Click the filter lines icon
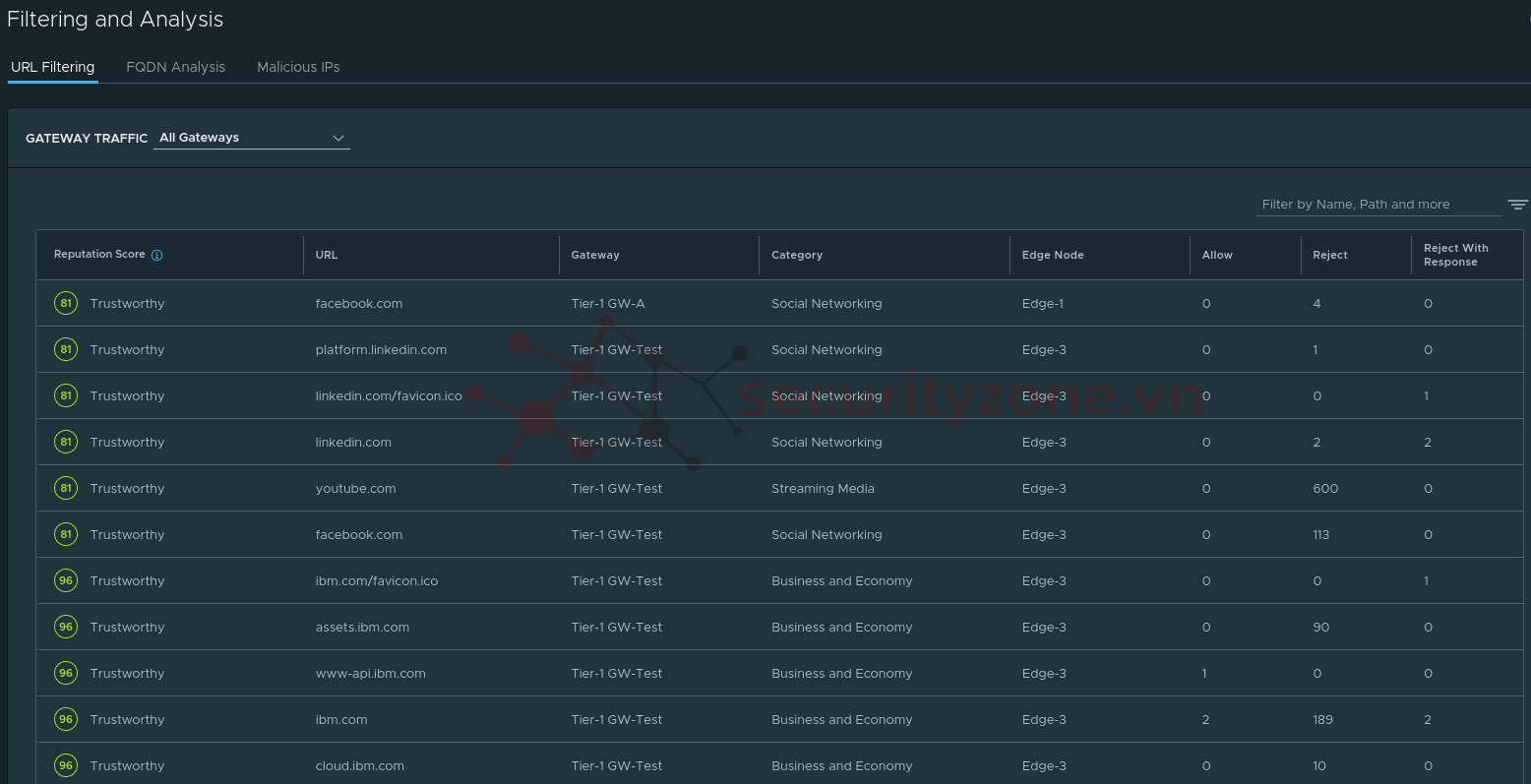 (1517, 205)
